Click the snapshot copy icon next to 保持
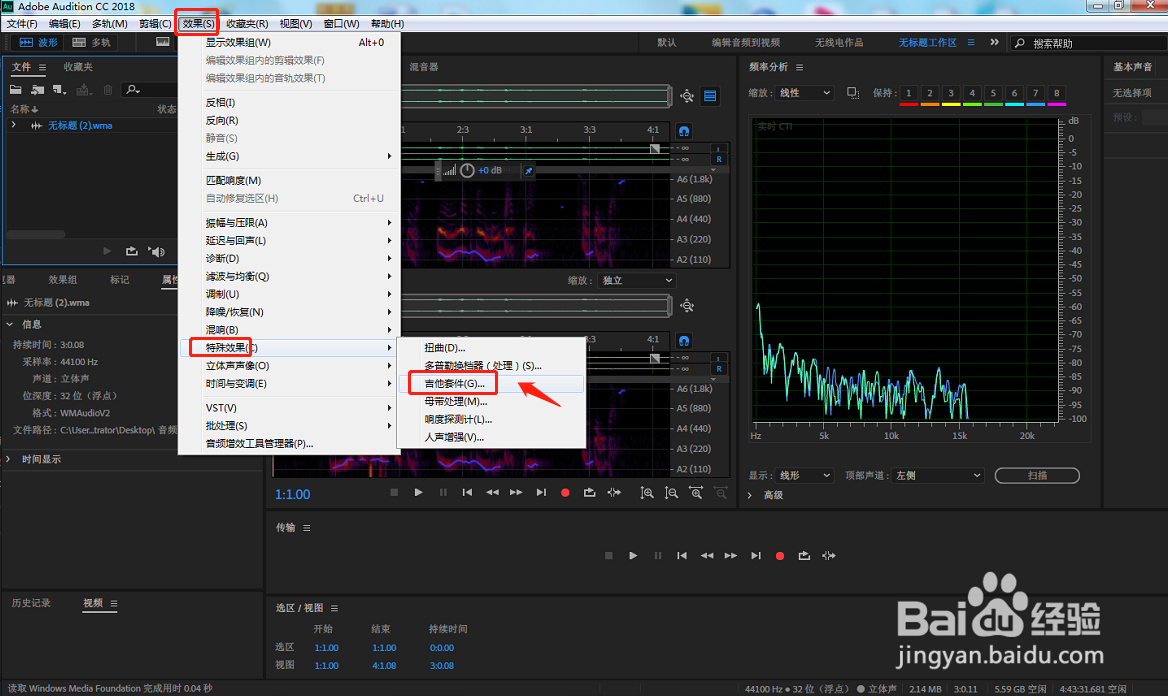Screen dimensions: 1168x696 coord(853,93)
